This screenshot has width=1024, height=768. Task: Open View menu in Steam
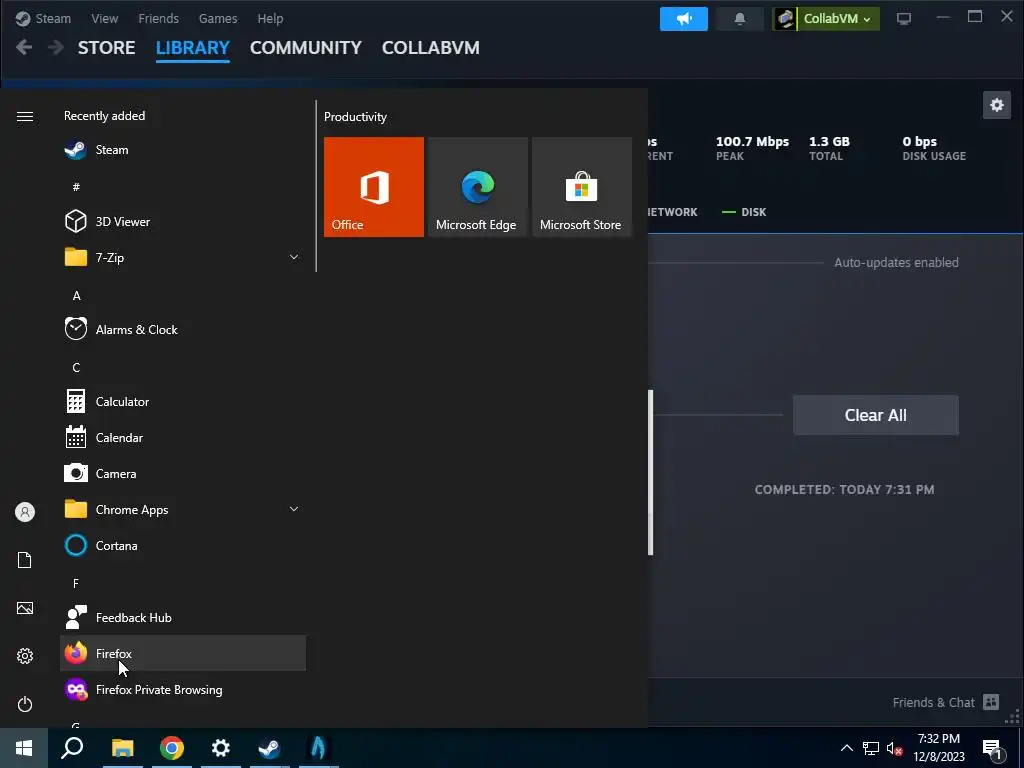tap(104, 18)
